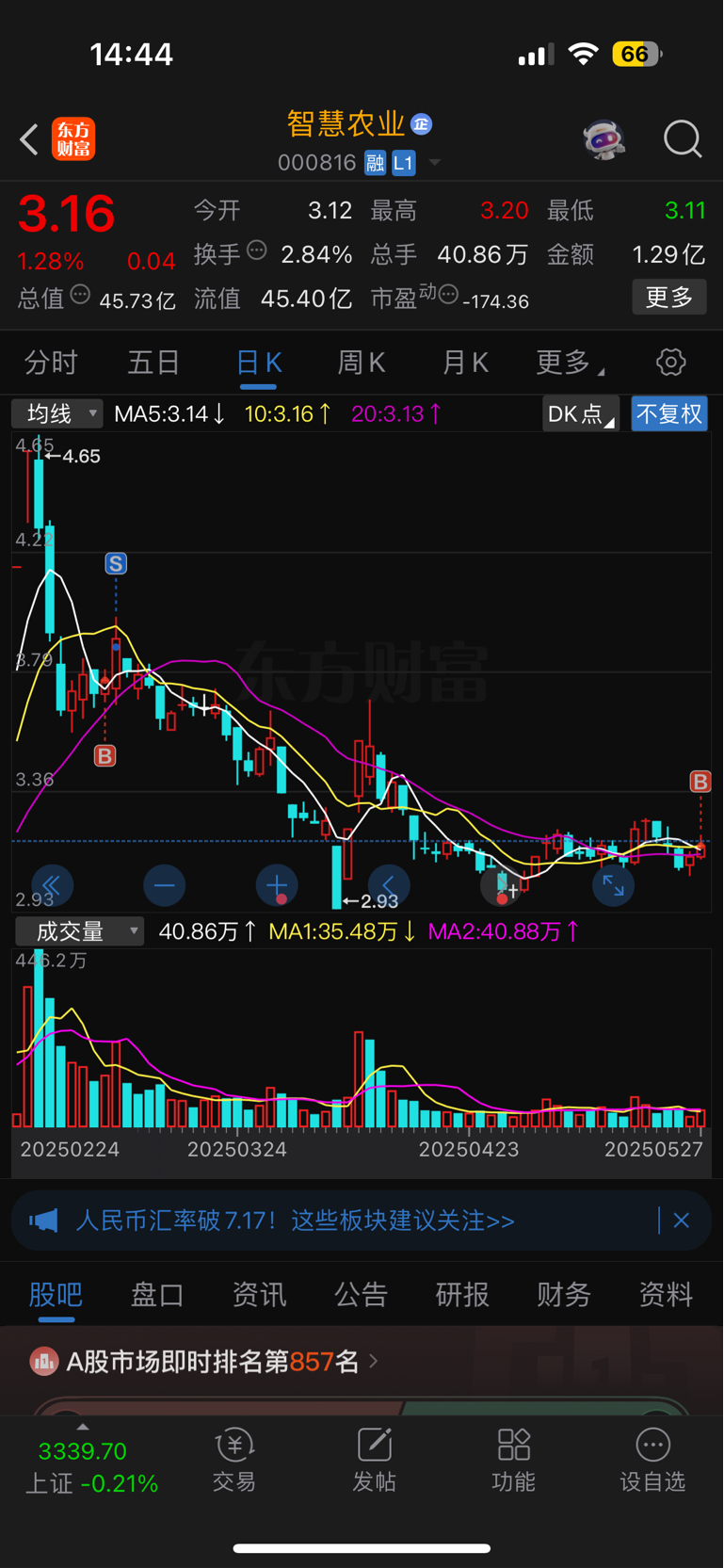Jump chart to earliest with double-left arrows

pyautogui.click(x=52, y=885)
